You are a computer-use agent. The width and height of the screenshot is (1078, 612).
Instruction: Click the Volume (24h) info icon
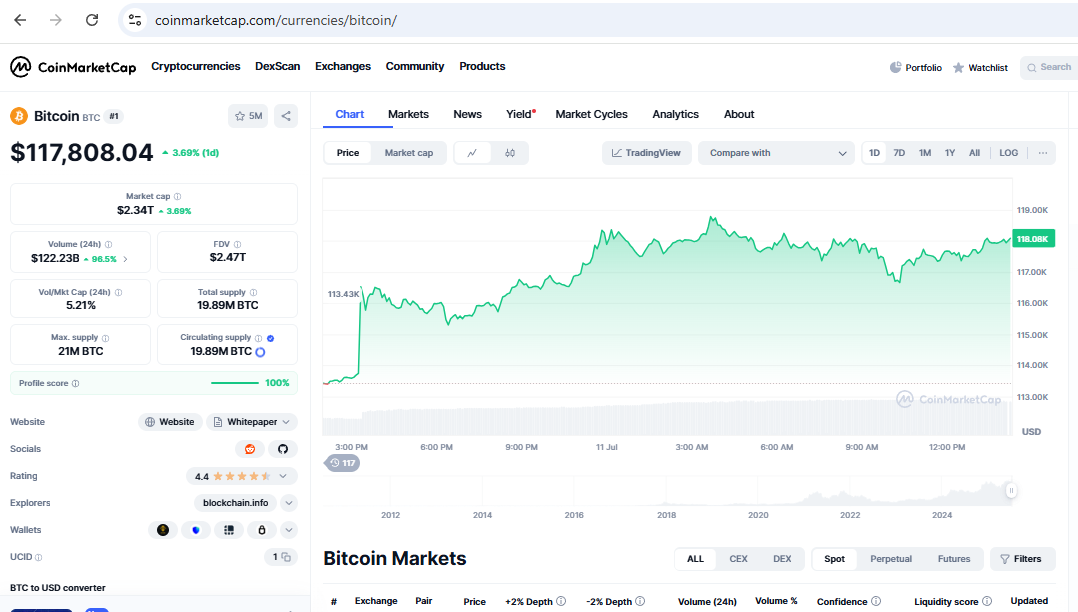109,245
